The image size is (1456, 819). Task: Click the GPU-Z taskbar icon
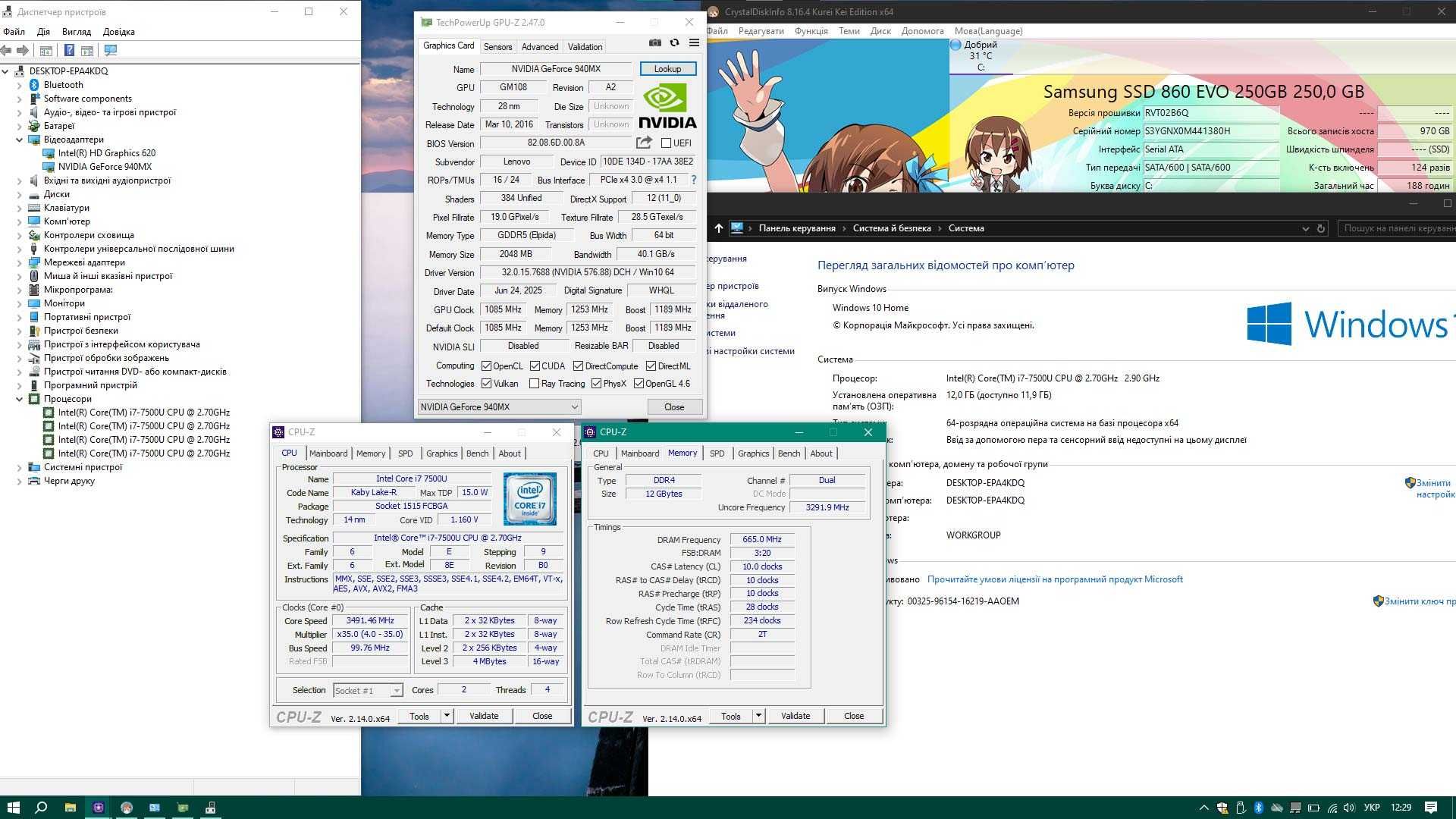pos(183,808)
